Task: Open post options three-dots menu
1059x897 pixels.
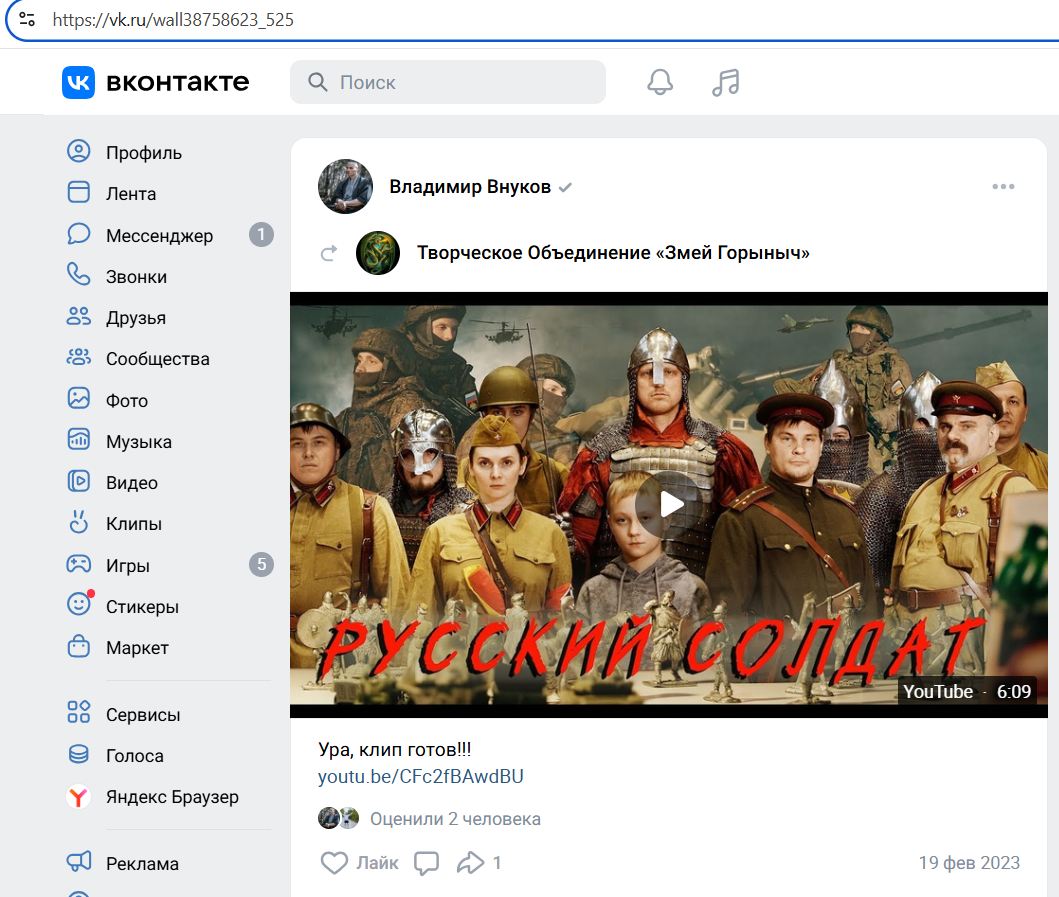Action: (1003, 186)
